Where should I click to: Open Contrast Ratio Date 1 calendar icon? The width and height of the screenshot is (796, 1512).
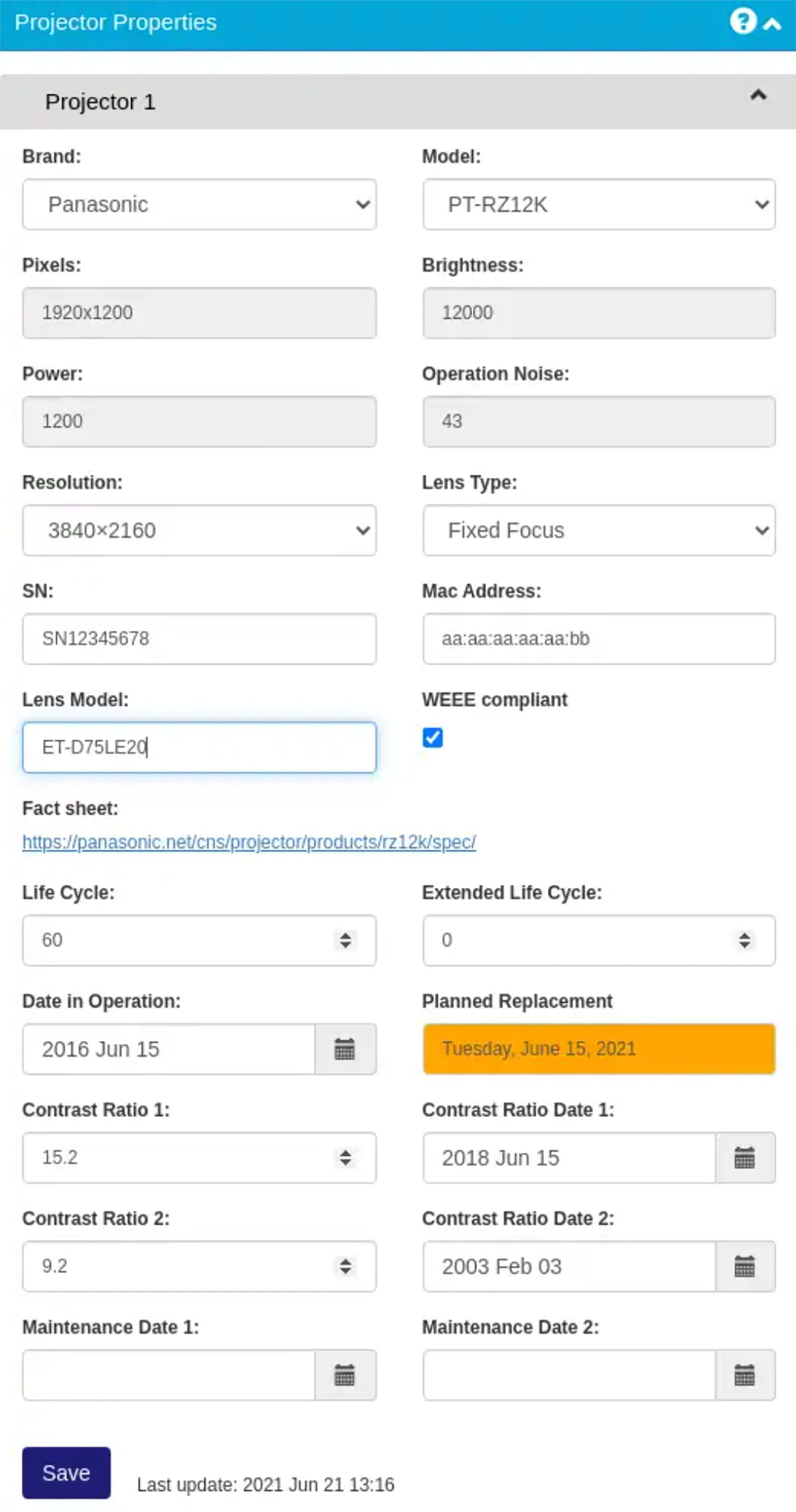click(x=745, y=1158)
